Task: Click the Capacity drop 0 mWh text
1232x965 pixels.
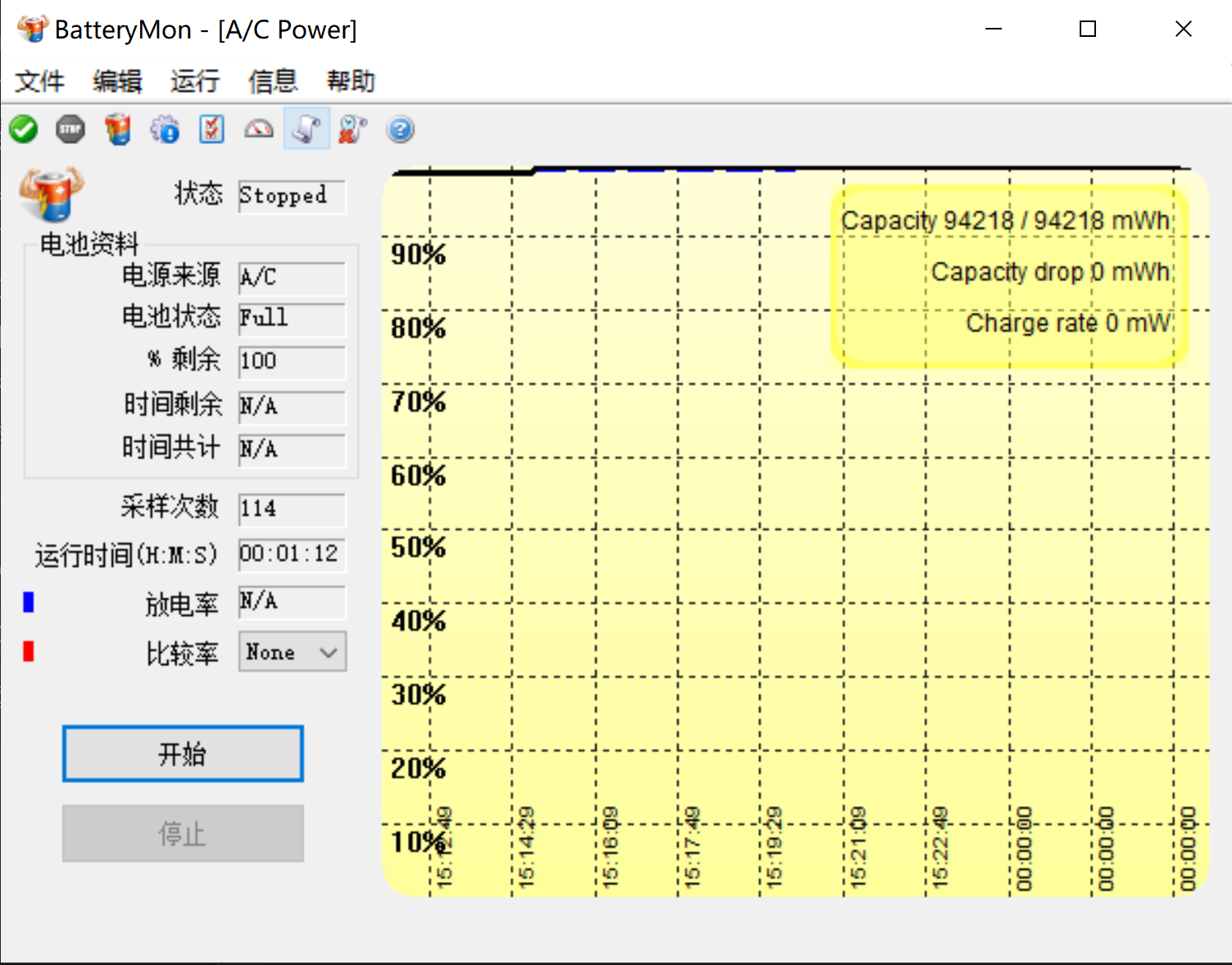Action: point(1051,271)
